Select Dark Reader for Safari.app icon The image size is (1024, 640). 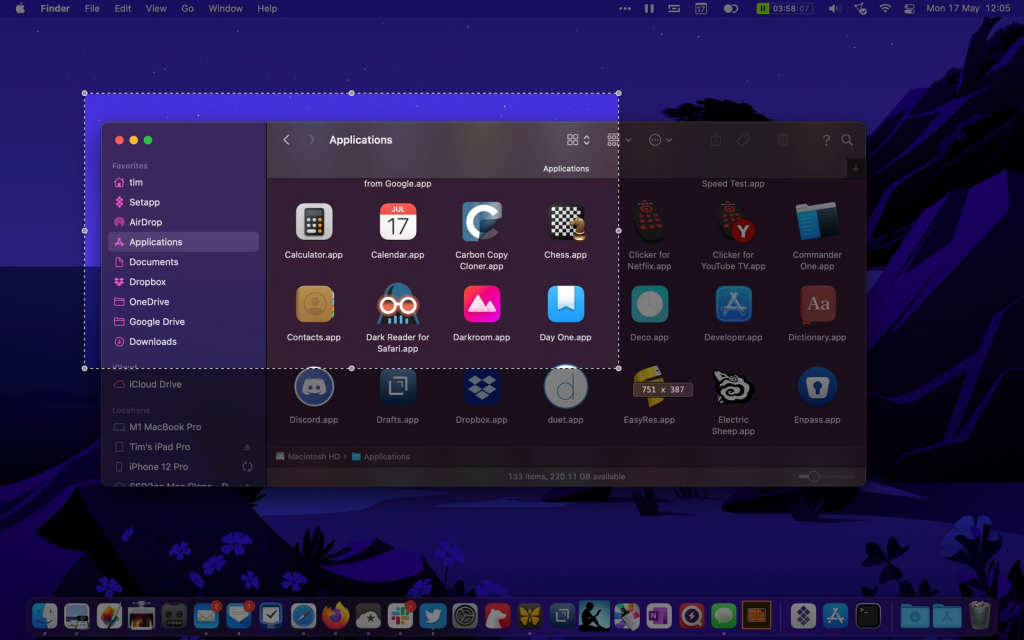(398, 304)
